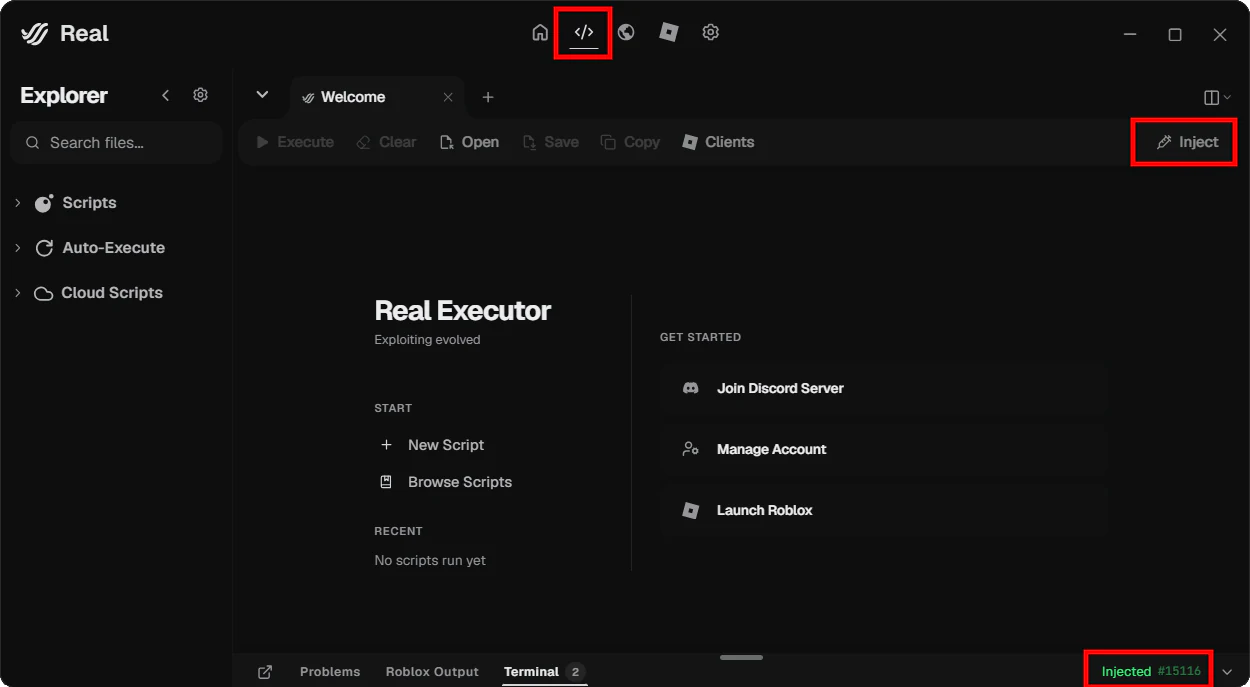1250x687 pixels.
Task: Maximize the Real window
Action: [x=1175, y=34]
